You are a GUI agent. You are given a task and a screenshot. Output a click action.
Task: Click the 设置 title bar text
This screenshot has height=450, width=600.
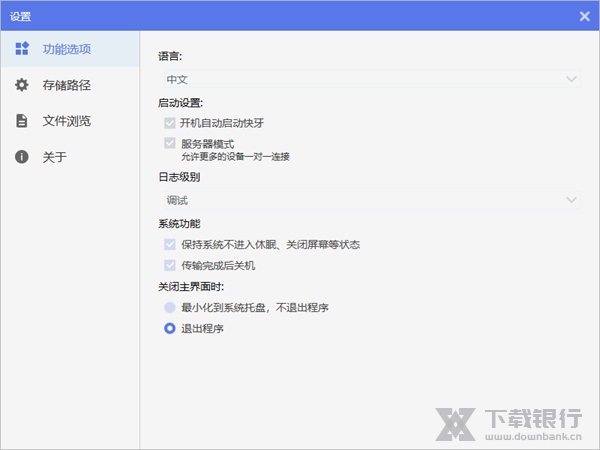coord(21,16)
